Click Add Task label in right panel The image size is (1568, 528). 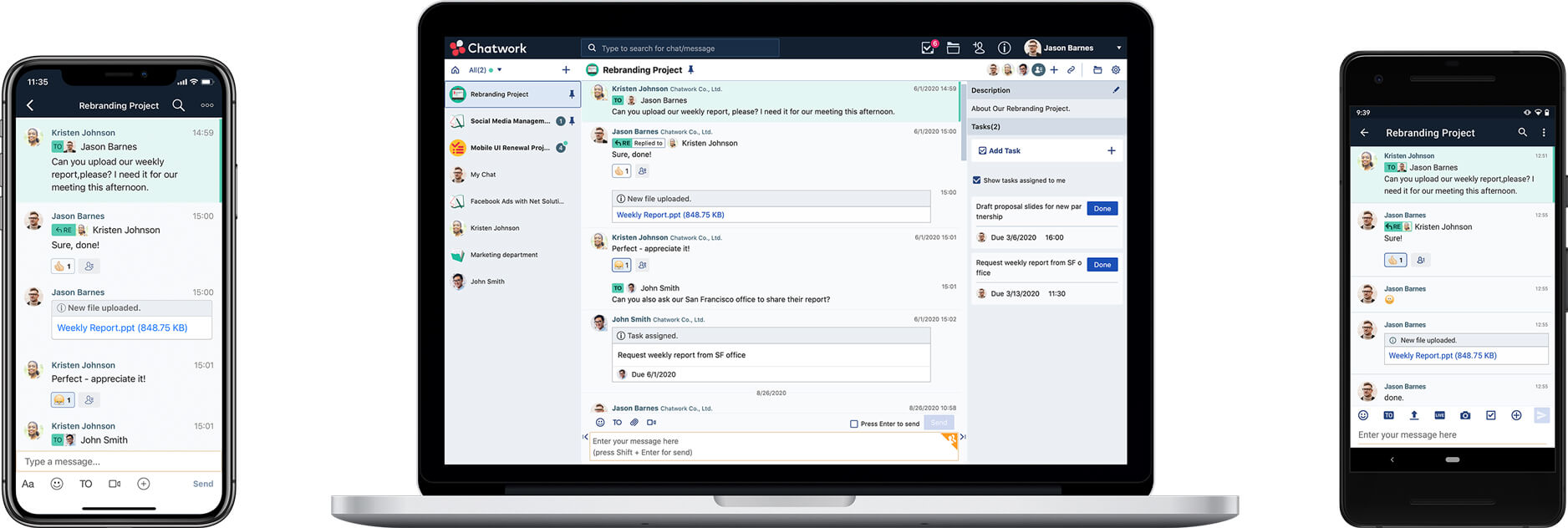click(x=1005, y=150)
